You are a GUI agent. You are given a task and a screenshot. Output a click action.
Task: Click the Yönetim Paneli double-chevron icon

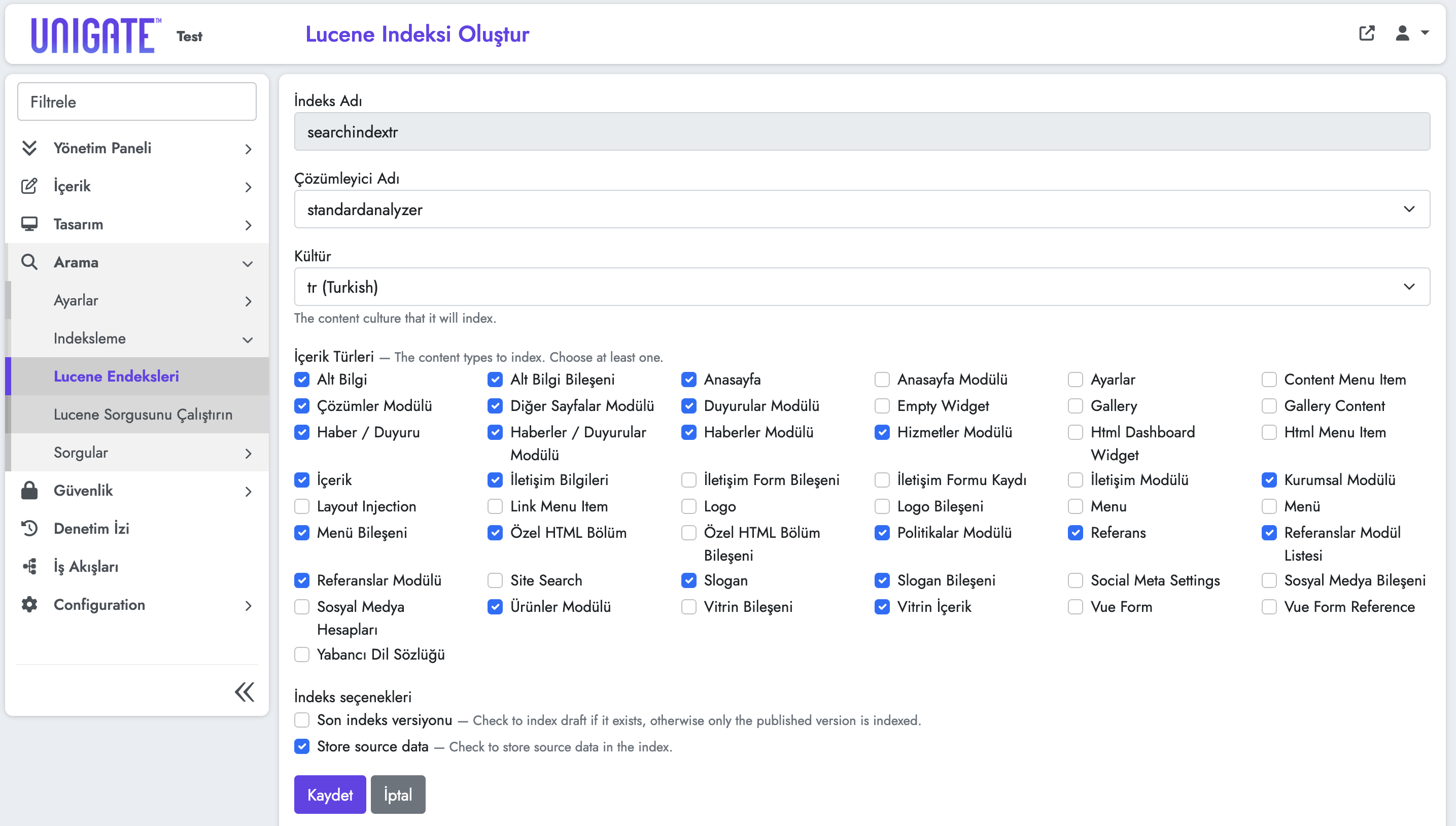pyautogui.click(x=29, y=148)
